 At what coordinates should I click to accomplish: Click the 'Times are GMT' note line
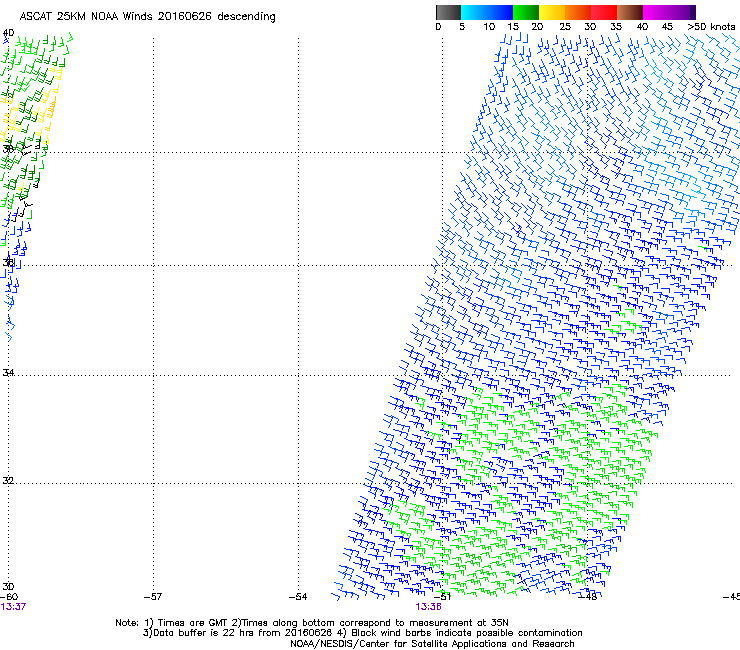pos(312,623)
